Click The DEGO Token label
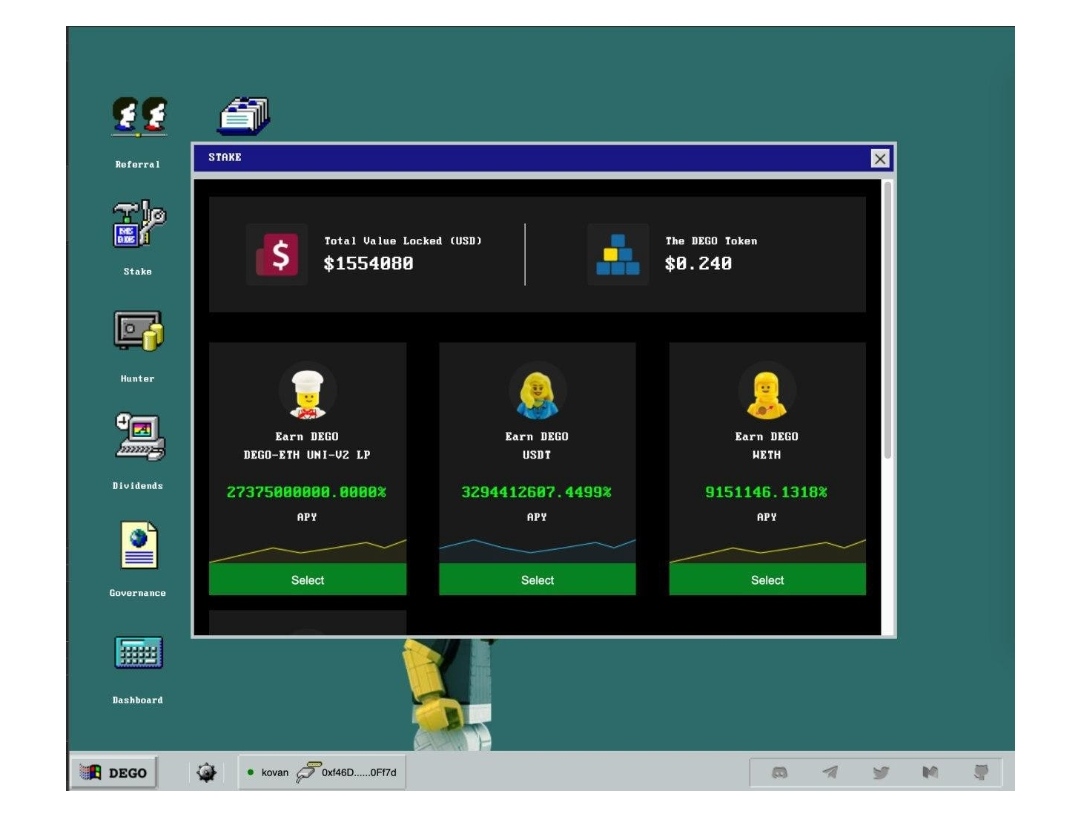This screenshot has height=830, width=1080. 712,240
